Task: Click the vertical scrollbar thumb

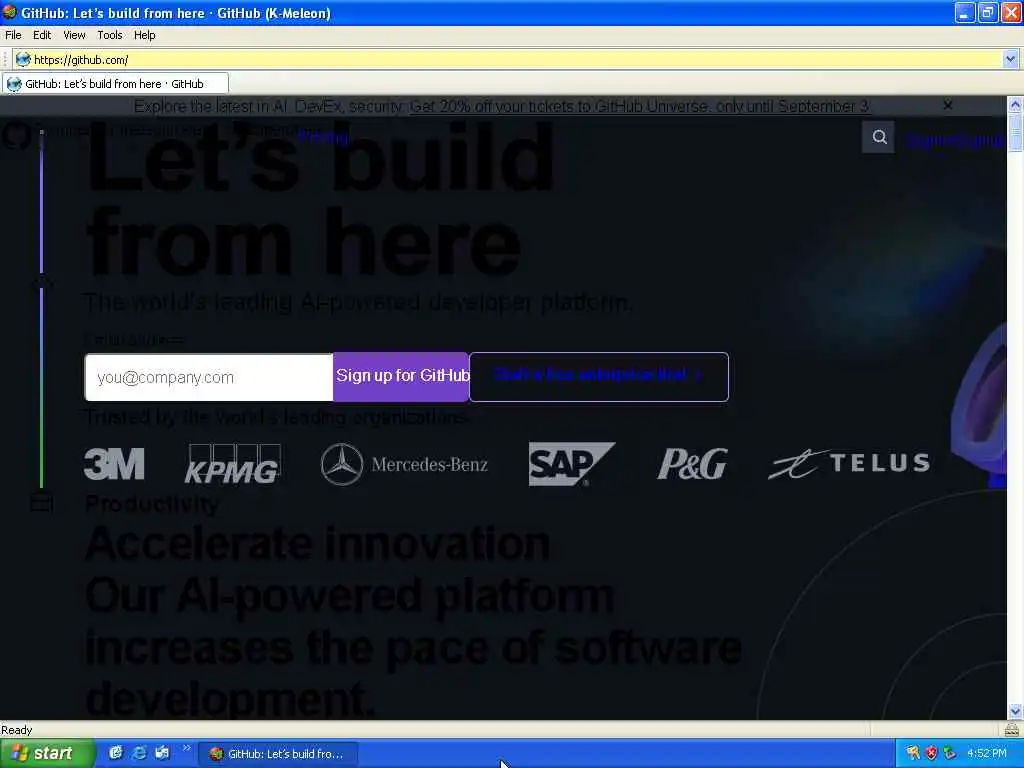Action: click(x=1015, y=132)
